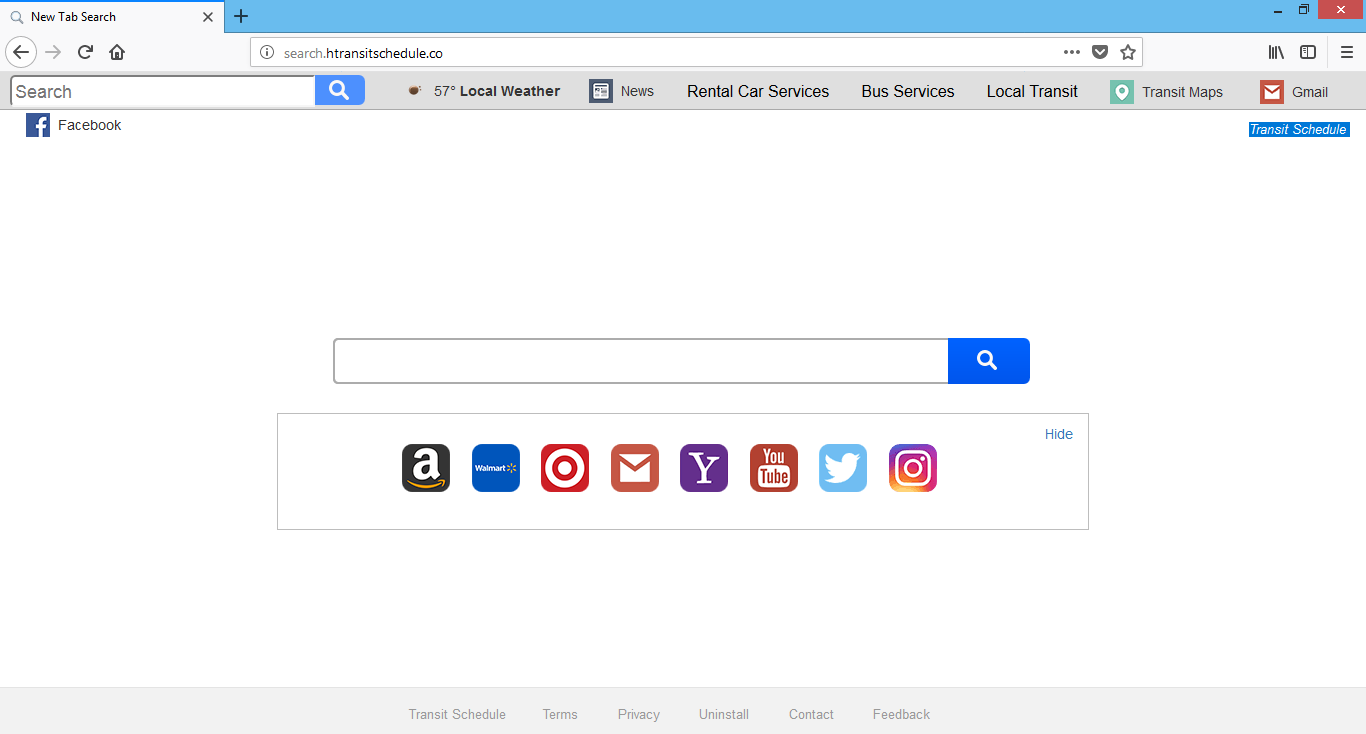Open the Firefox hamburger menu

point(1345,51)
